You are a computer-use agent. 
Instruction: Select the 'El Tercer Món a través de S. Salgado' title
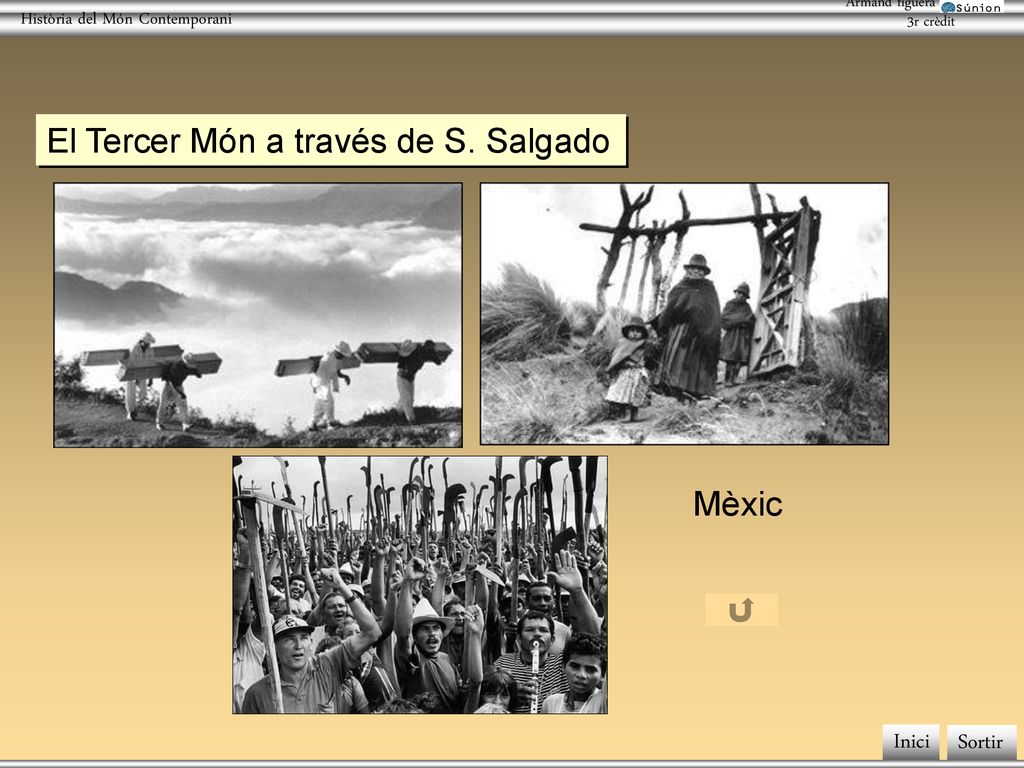pos(331,140)
